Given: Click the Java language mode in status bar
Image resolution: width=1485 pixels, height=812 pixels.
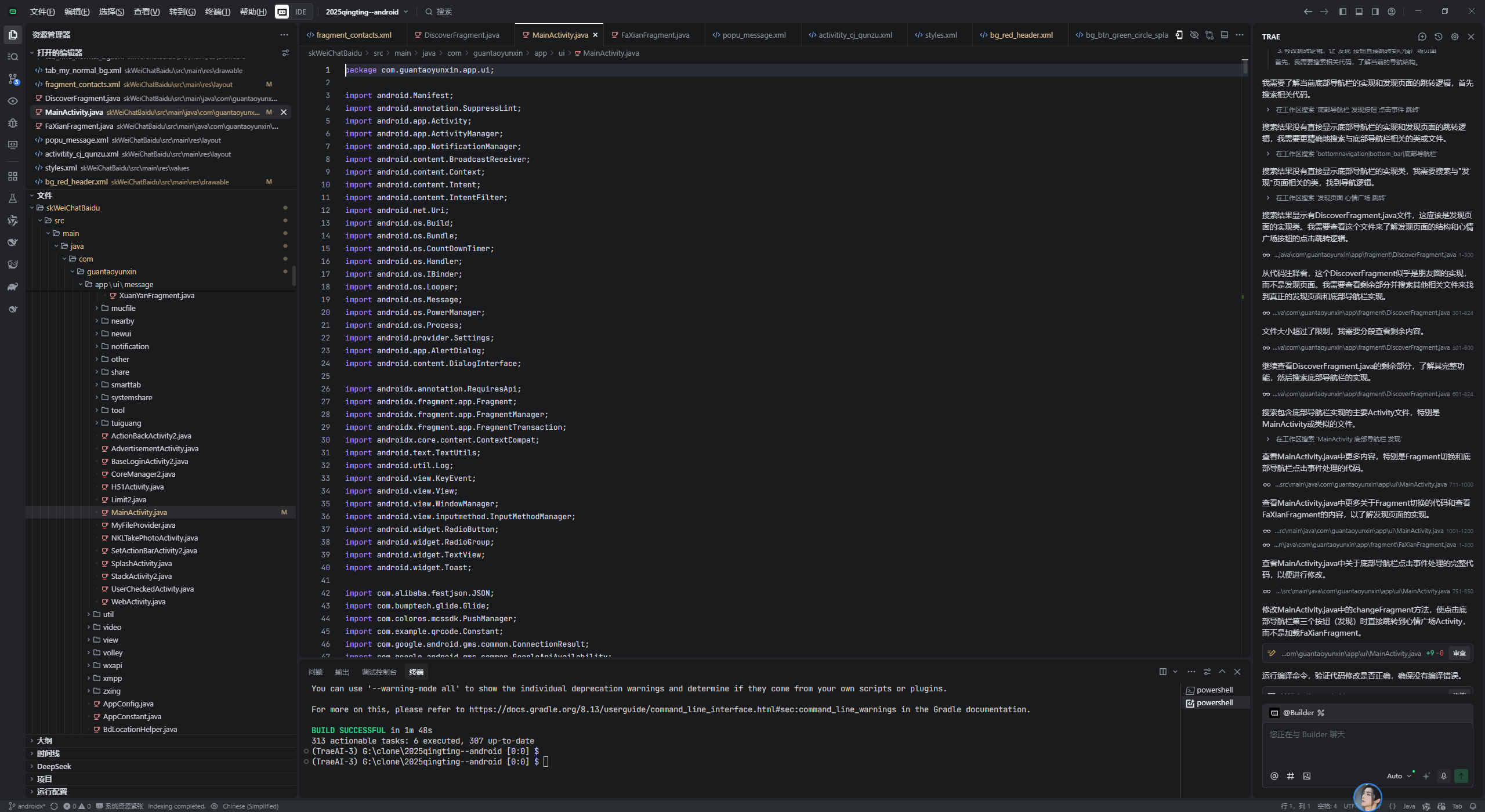Looking at the screenshot, I should 1409,806.
